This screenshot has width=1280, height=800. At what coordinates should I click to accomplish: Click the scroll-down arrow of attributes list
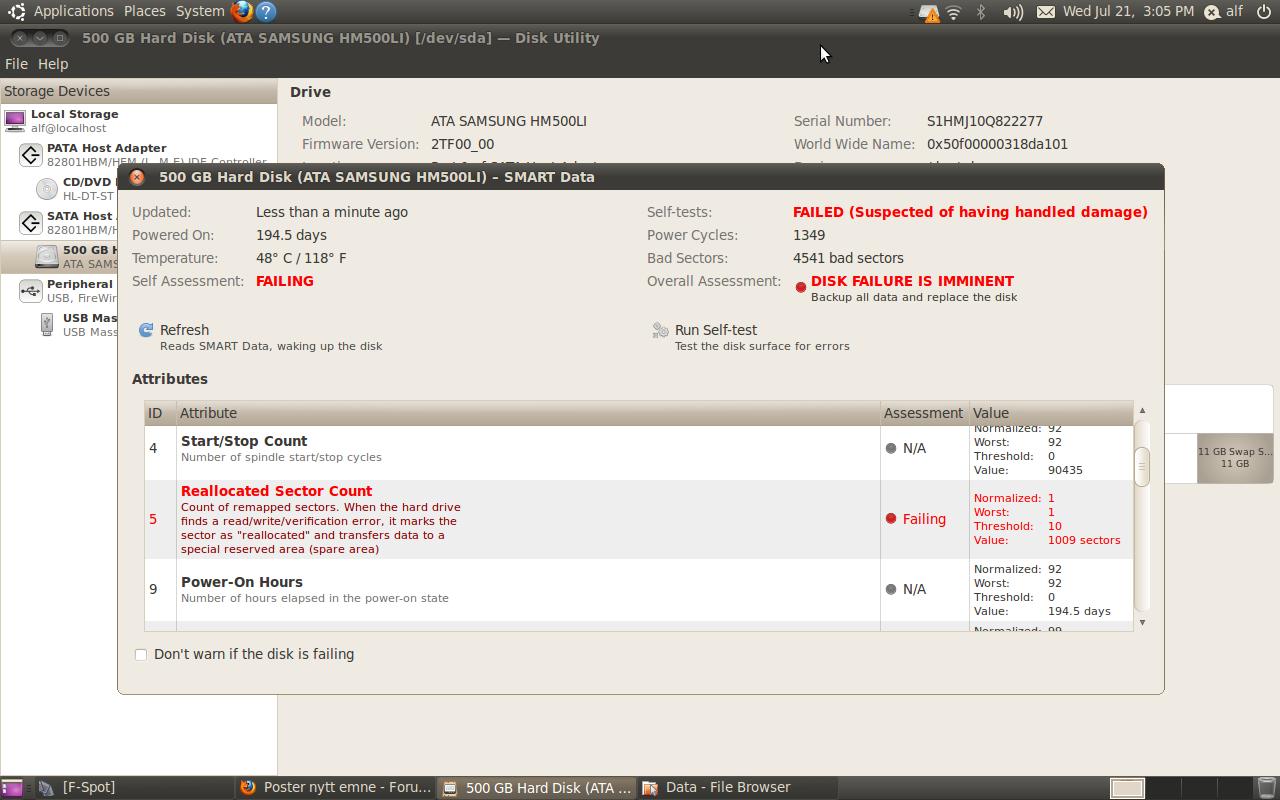coord(1142,622)
